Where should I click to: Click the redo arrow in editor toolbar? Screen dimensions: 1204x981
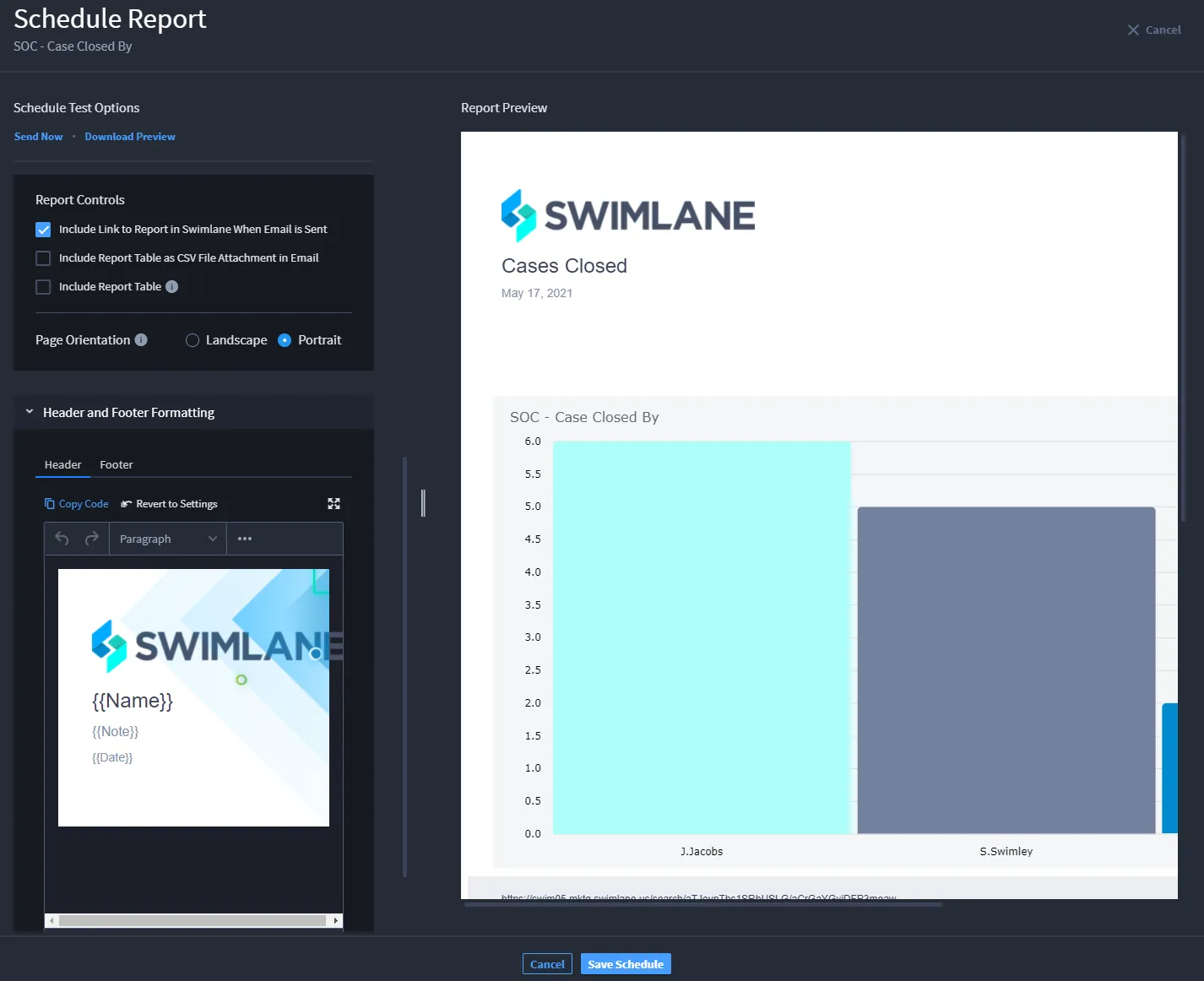click(92, 539)
